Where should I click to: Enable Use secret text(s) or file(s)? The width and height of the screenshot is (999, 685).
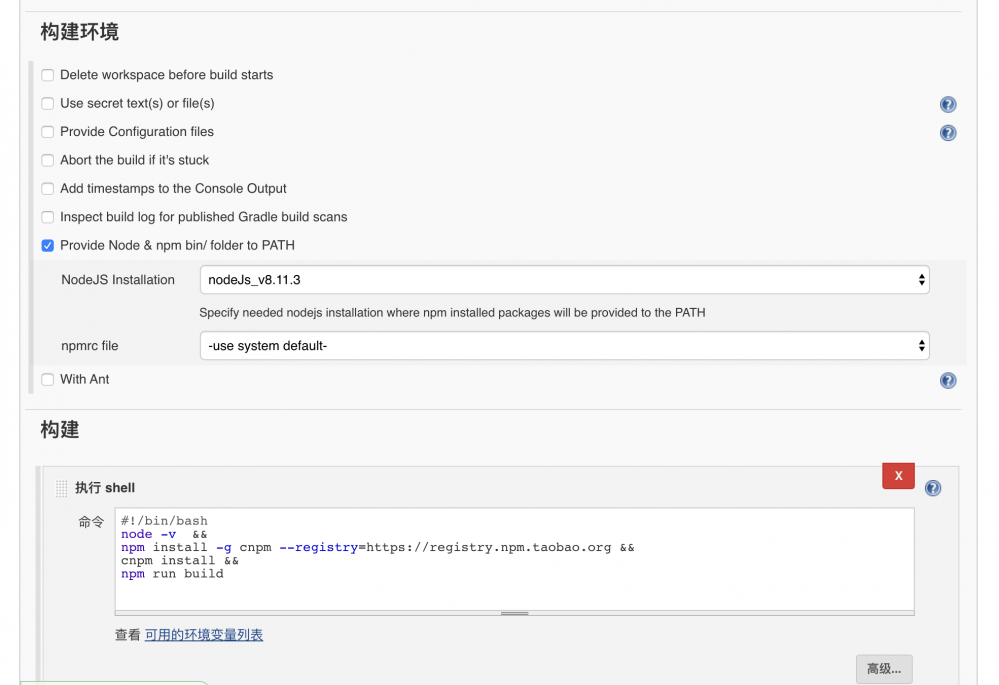point(47,103)
